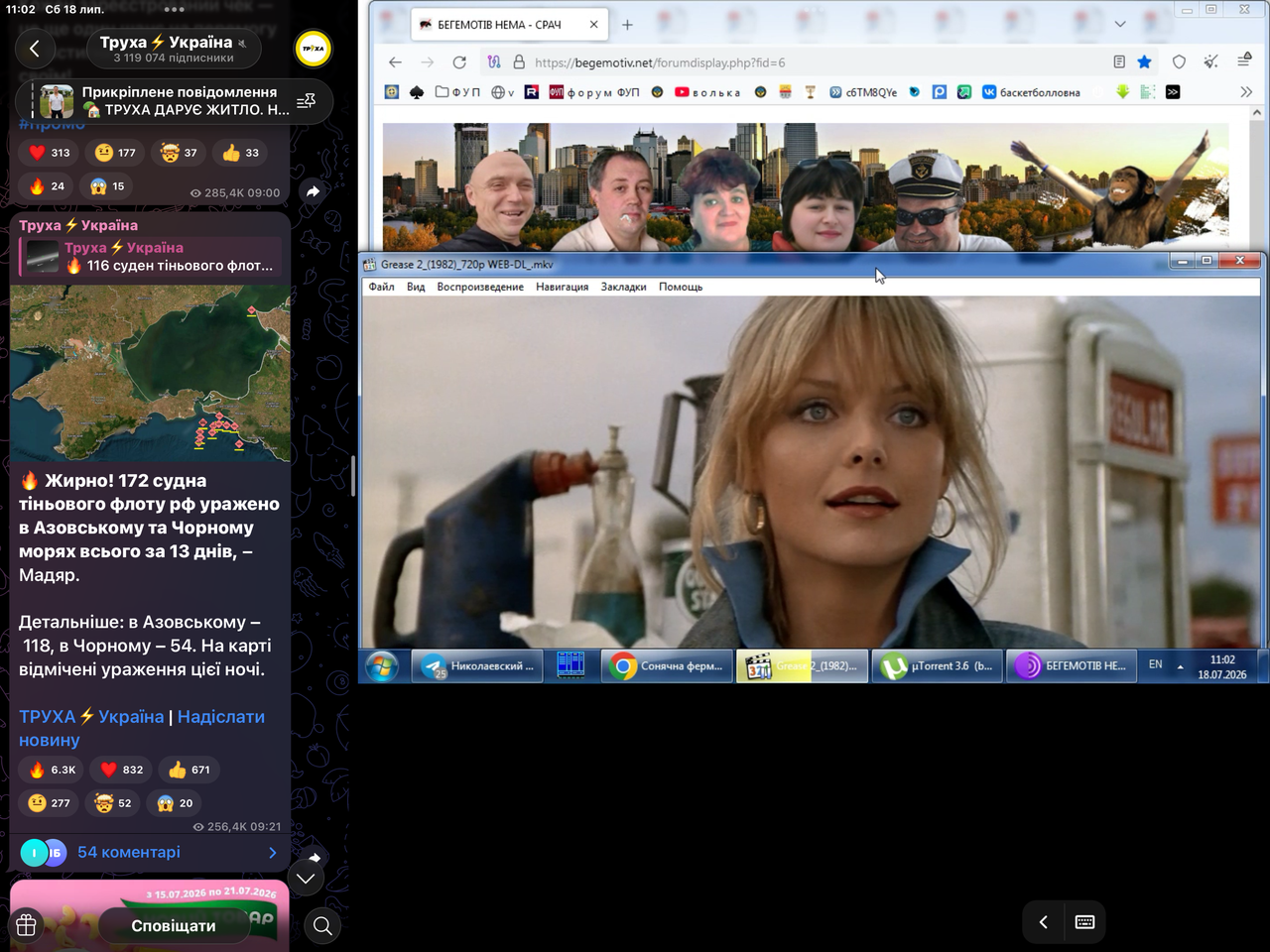Toggle the thumbs-up reaction with 33
The width and height of the screenshot is (1270, 952).
tap(240, 153)
